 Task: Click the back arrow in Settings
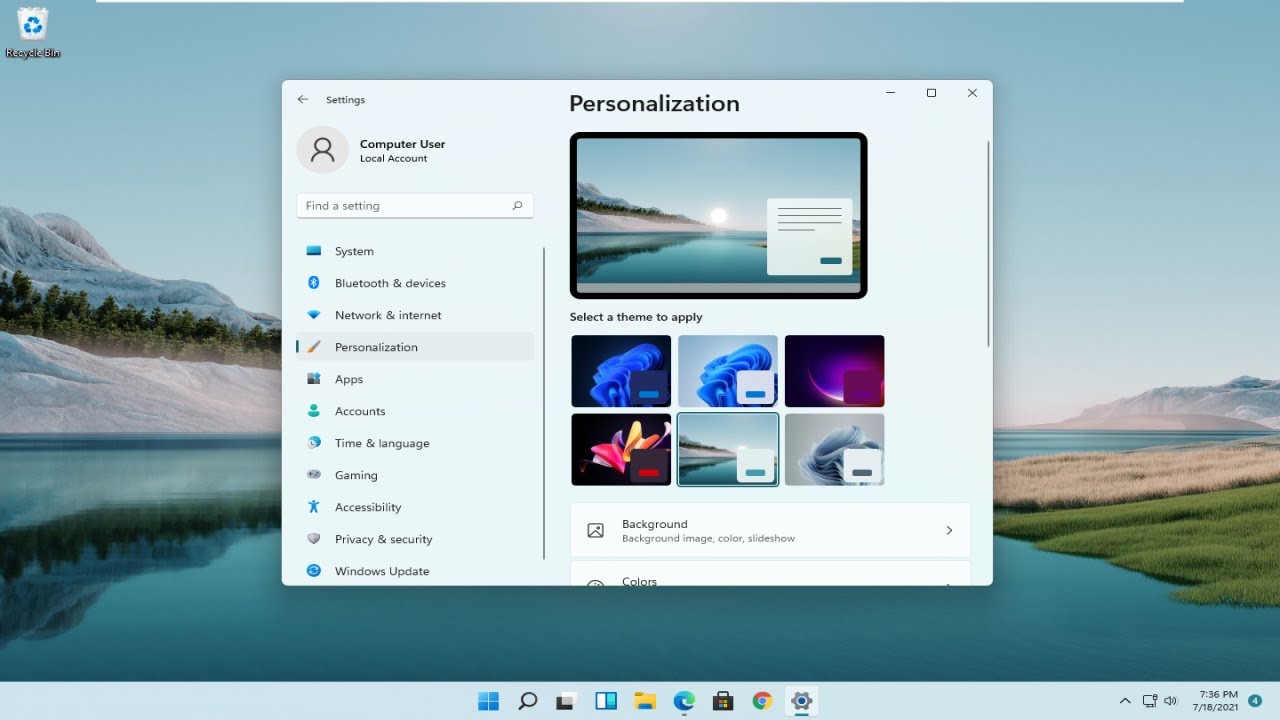point(303,100)
